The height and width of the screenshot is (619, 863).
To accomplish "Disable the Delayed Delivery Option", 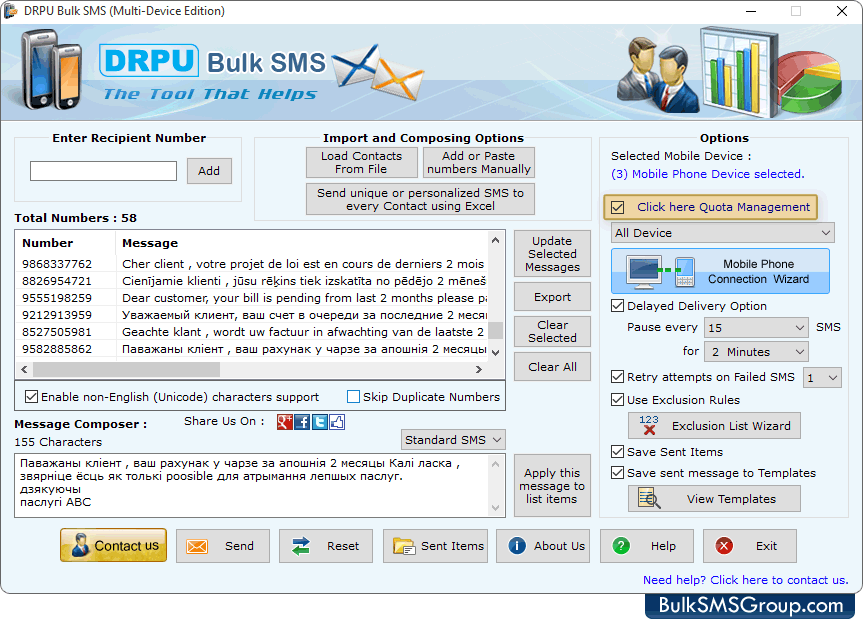I will [x=617, y=306].
